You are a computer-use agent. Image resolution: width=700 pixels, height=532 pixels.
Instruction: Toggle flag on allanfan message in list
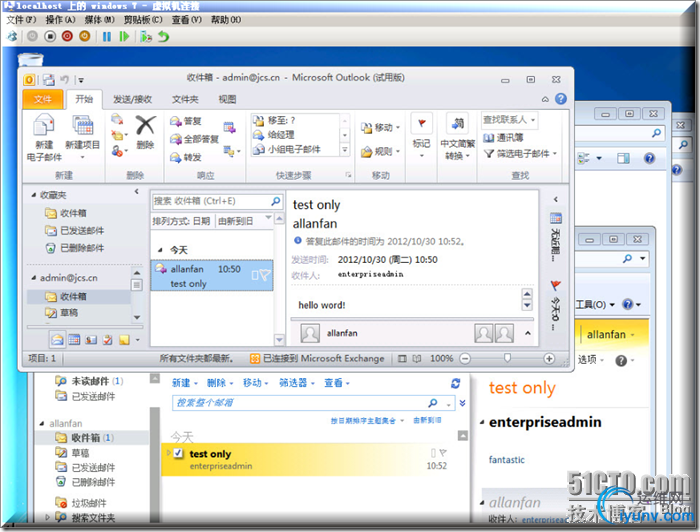coord(264,275)
